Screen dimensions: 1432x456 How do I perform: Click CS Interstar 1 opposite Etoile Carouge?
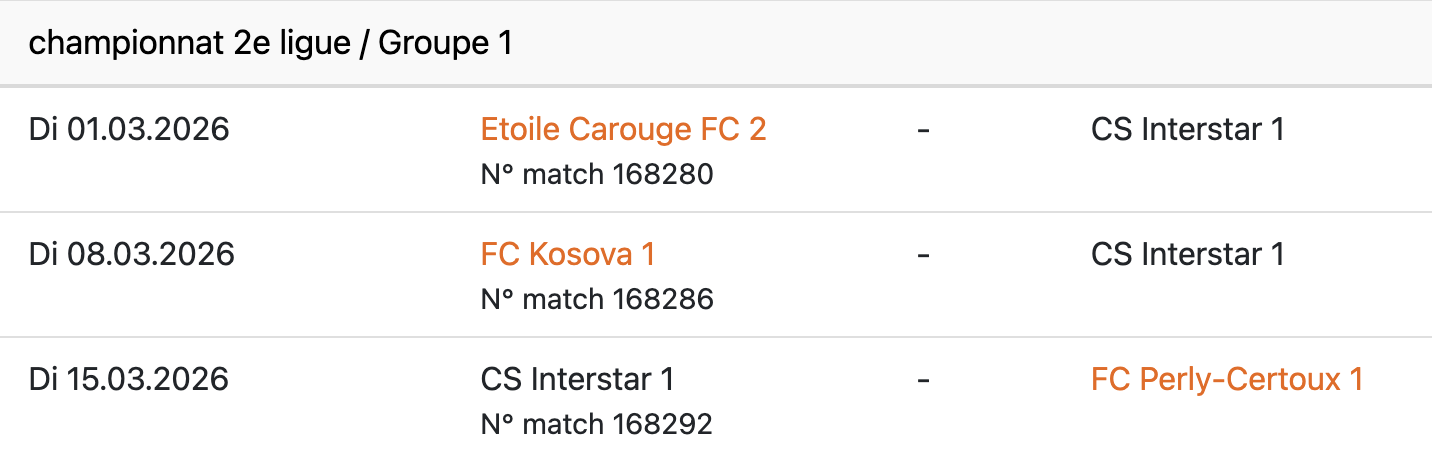[1187, 130]
